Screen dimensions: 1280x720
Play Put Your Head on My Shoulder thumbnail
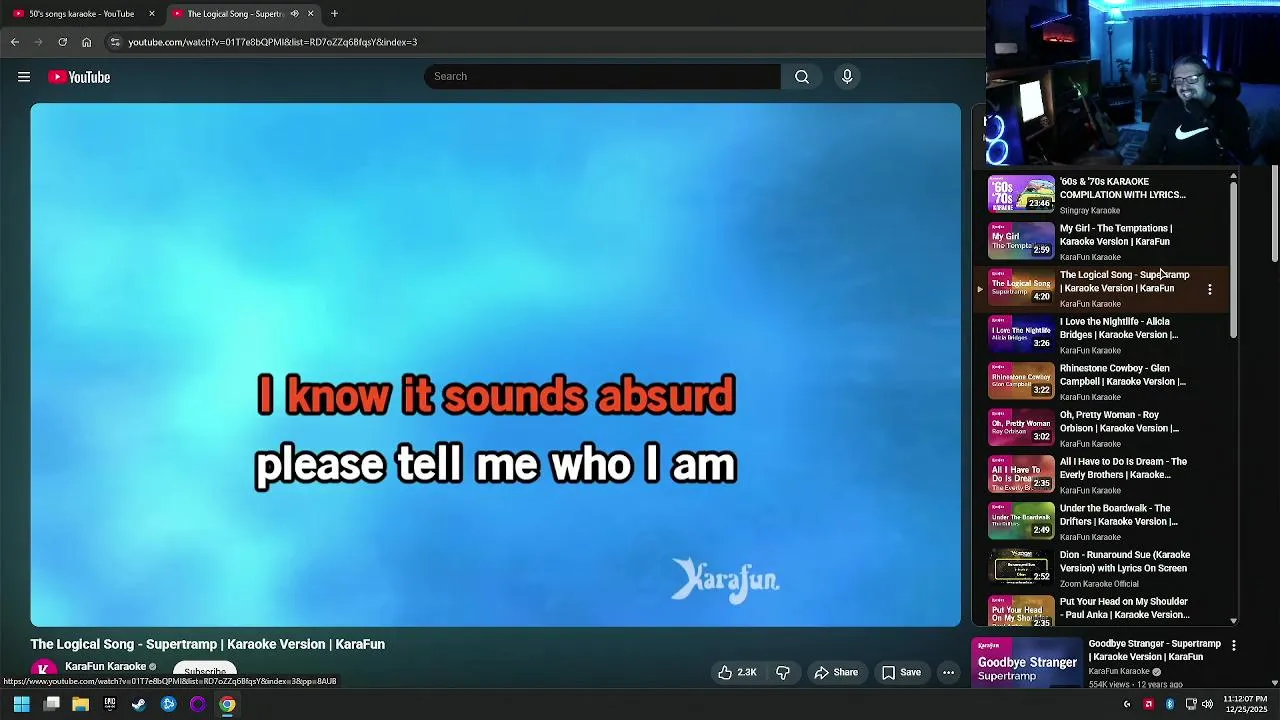1021,612
